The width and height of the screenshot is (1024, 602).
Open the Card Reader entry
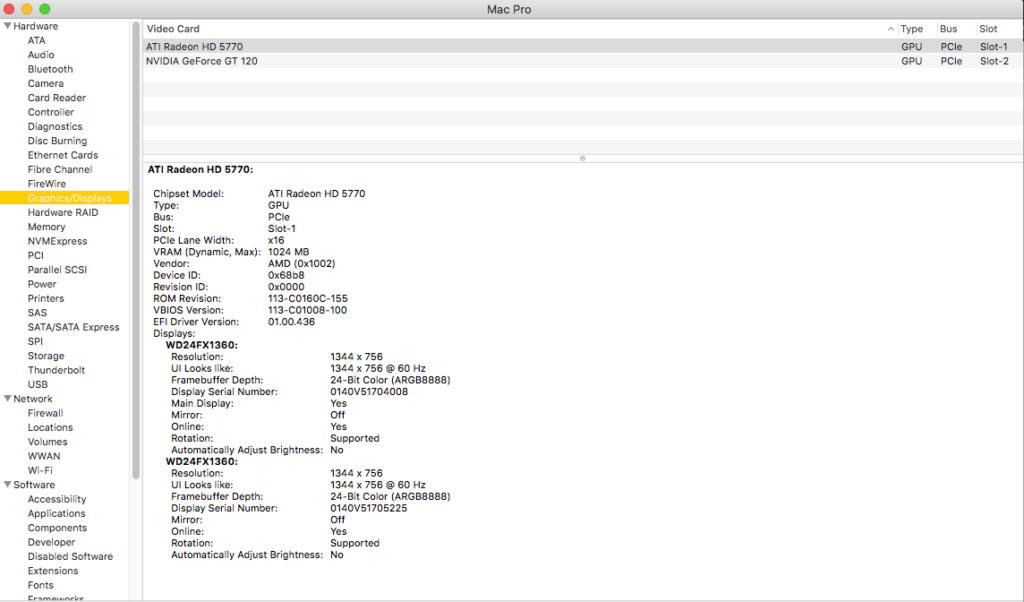coord(57,98)
